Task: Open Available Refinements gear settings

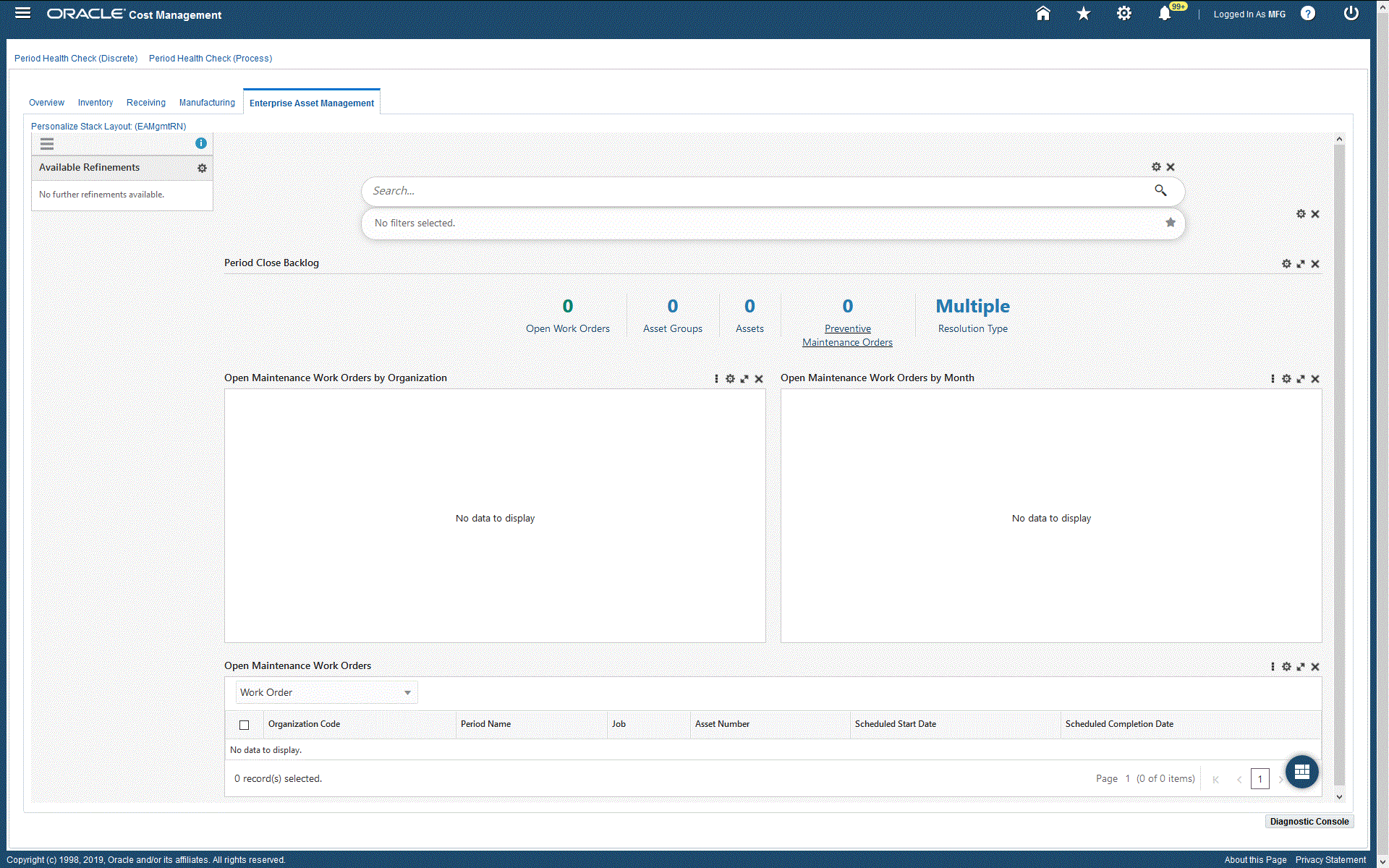Action: [x=202, y=168]
